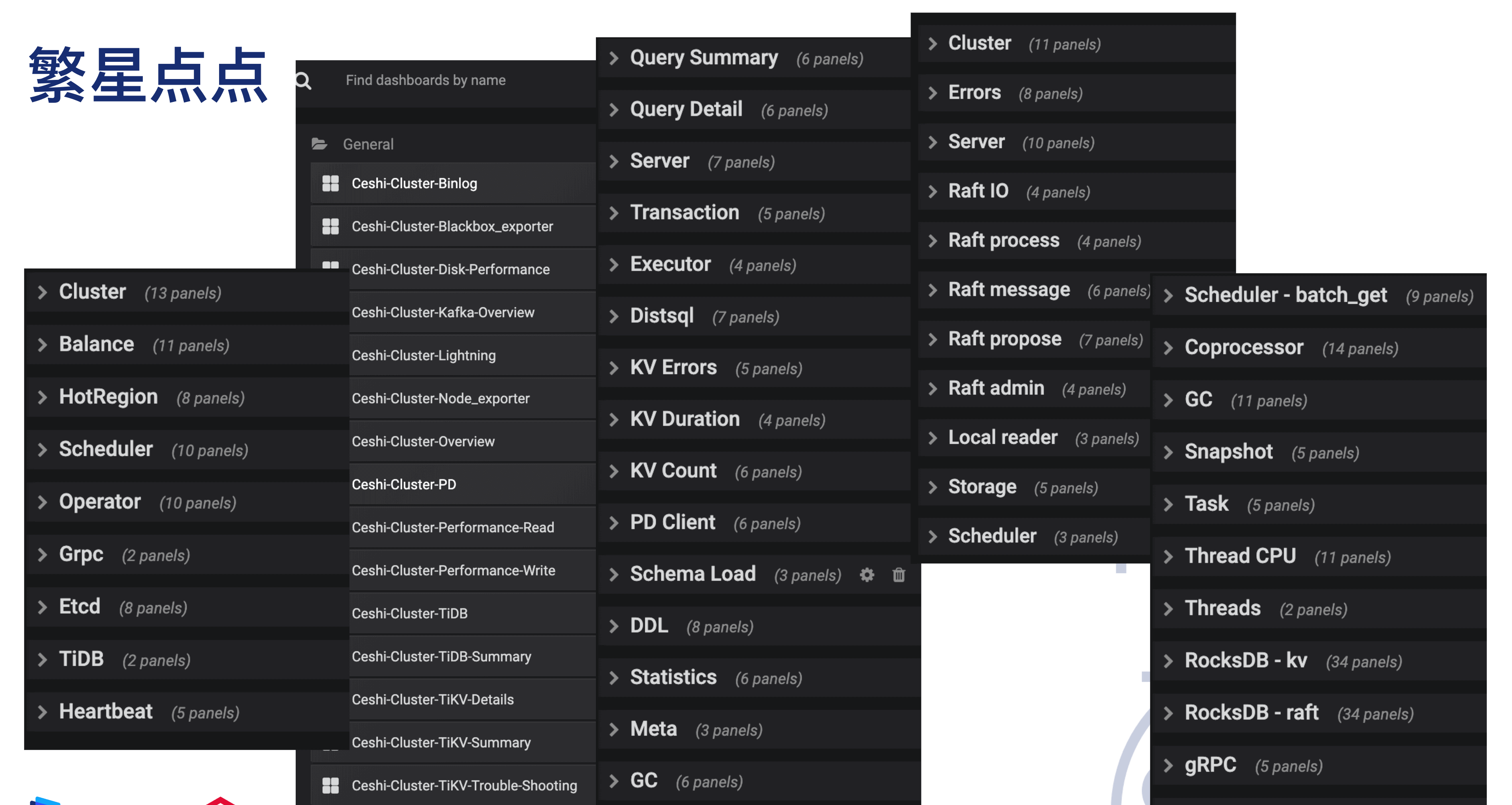Expand the KV Count row

(754, 471)
